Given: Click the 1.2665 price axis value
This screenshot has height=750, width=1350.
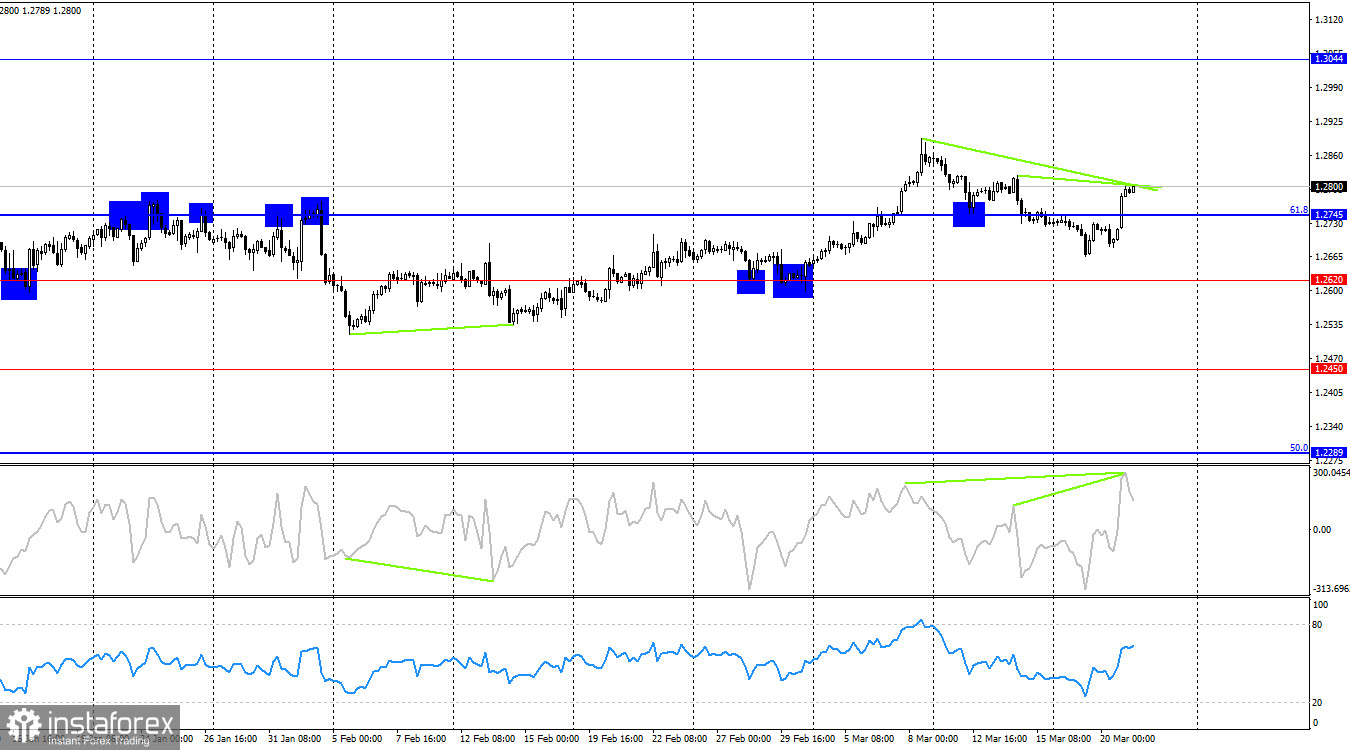Looking at the screenshot, I should click(1330, 257).
